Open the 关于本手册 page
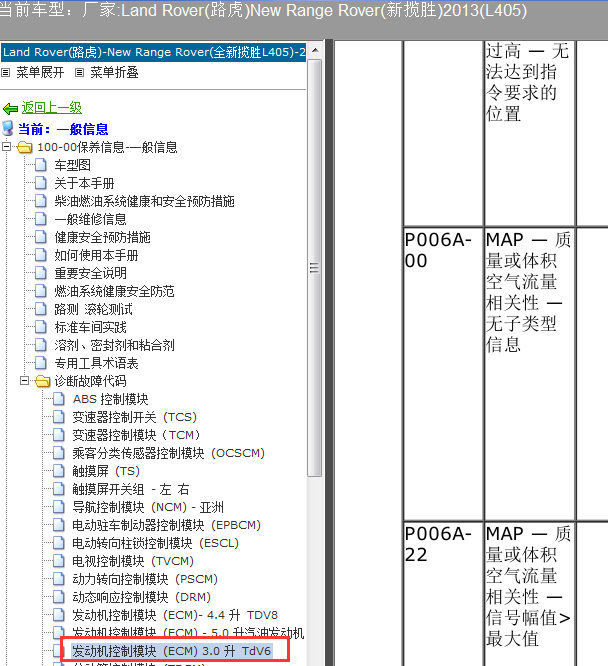The width and height of the screenshot is (608, 666). click(x=84, y=183)
